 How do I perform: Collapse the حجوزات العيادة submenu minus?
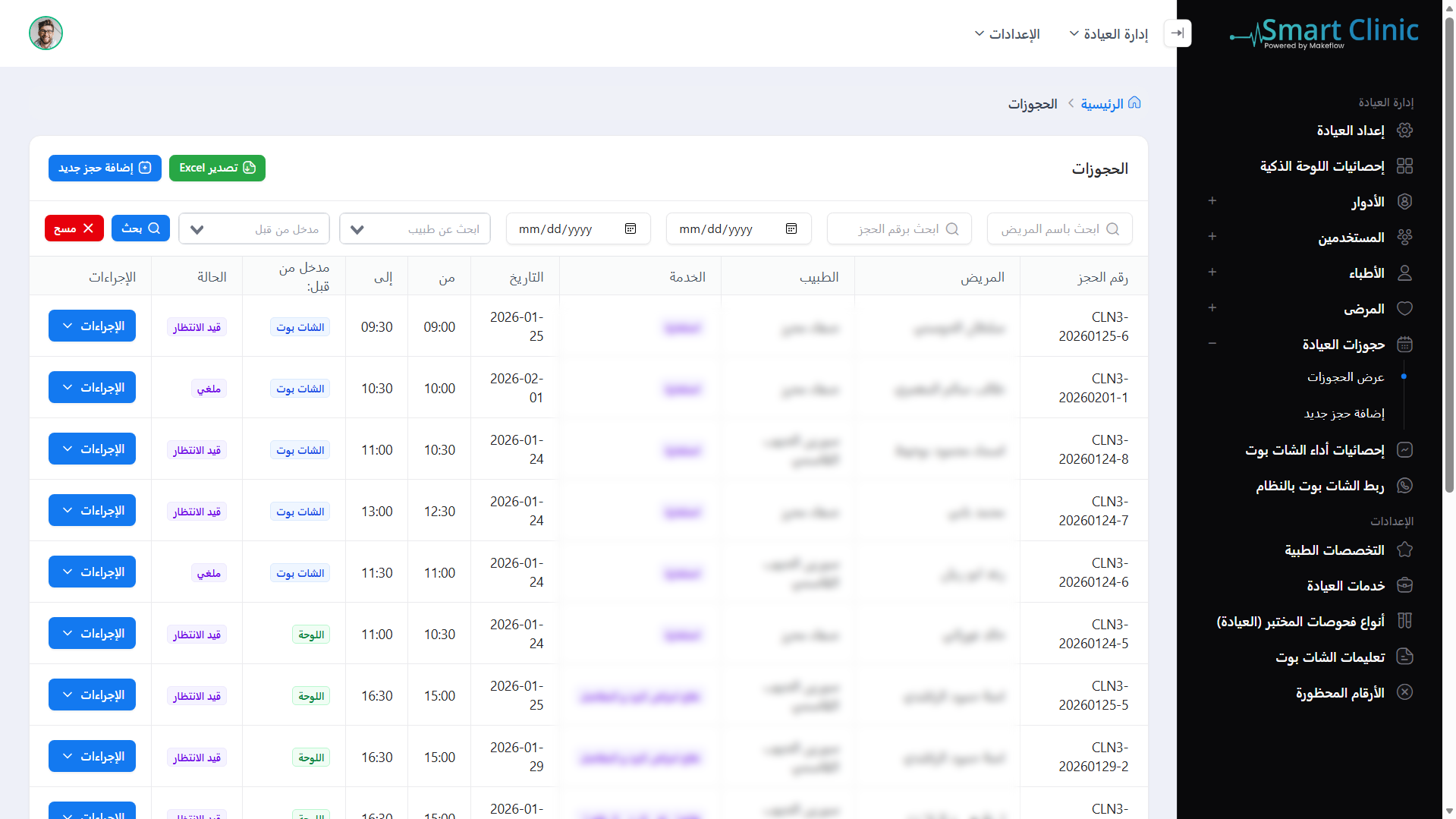click(1212, 344)
